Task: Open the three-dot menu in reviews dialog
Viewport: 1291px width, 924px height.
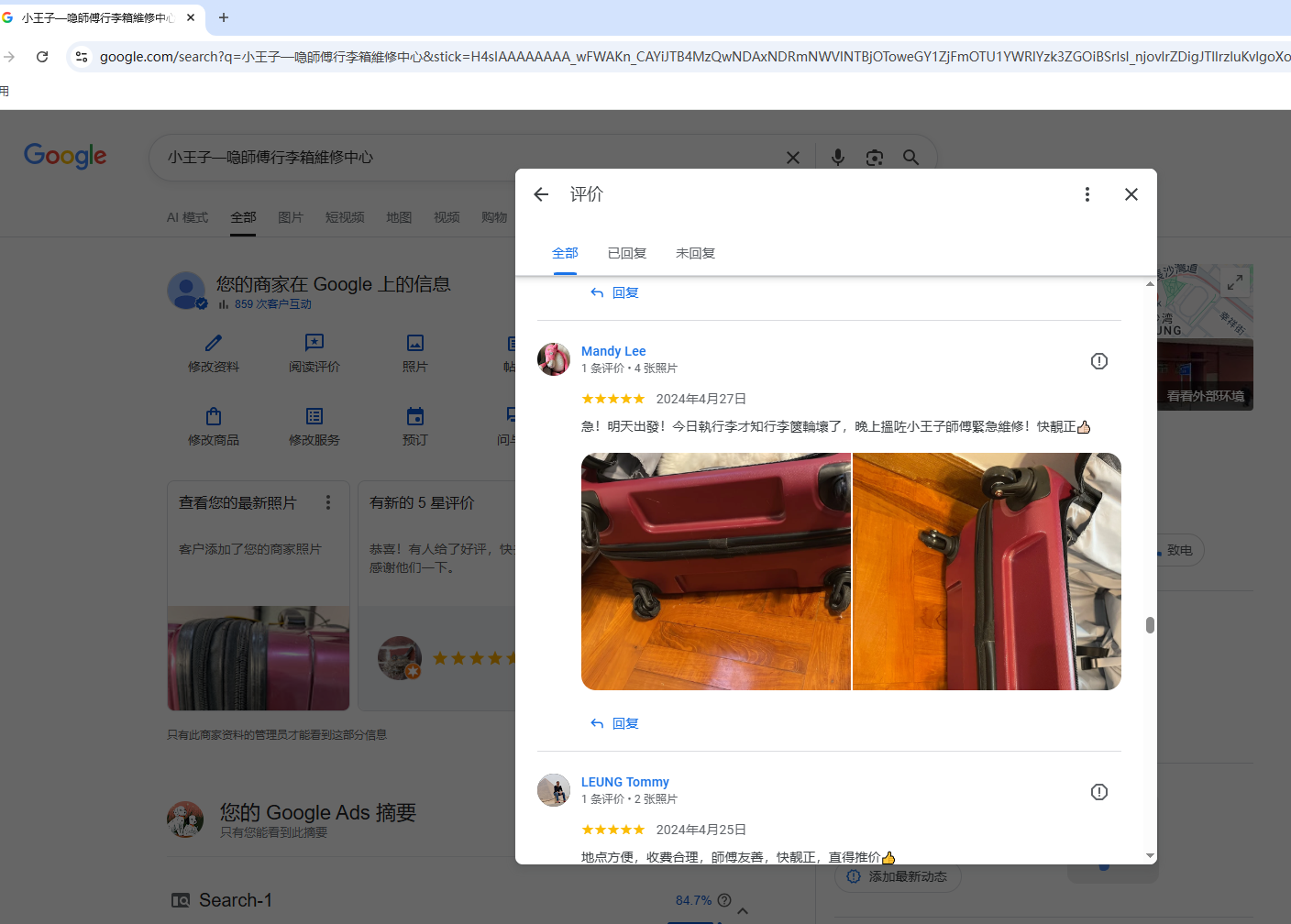Action: [x=1087, y=194]
